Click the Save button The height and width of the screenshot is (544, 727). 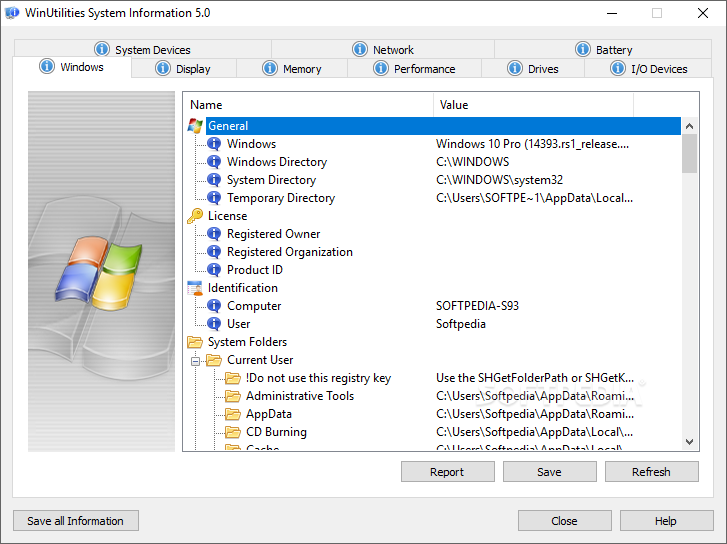(x=550, y=472)
